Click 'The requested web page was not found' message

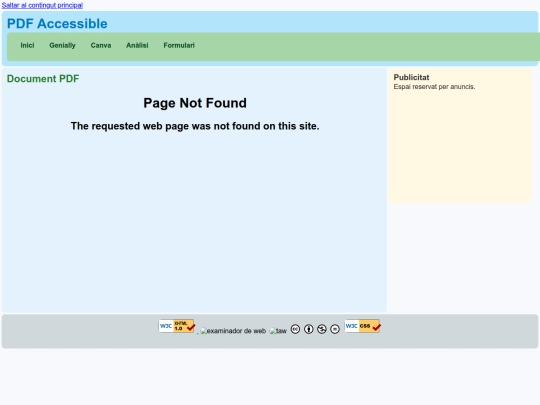point(195,126)
